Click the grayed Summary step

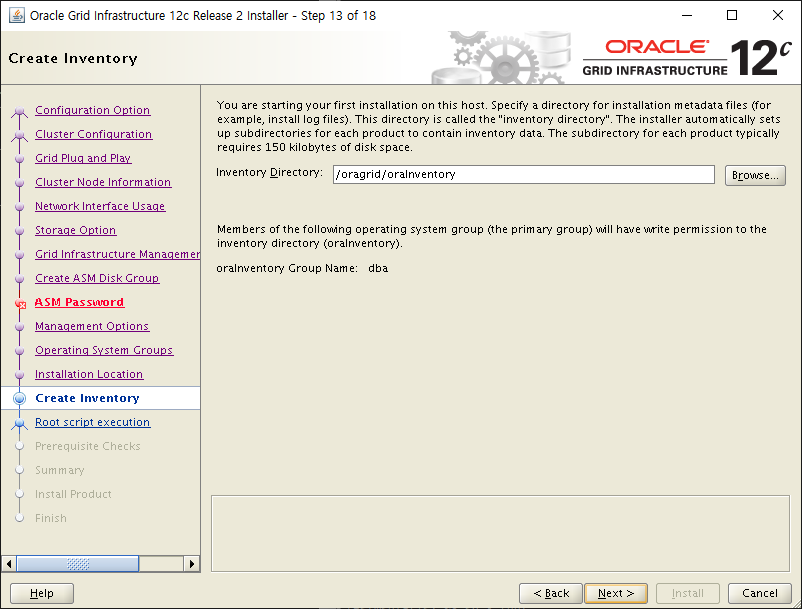pos(60,470)
